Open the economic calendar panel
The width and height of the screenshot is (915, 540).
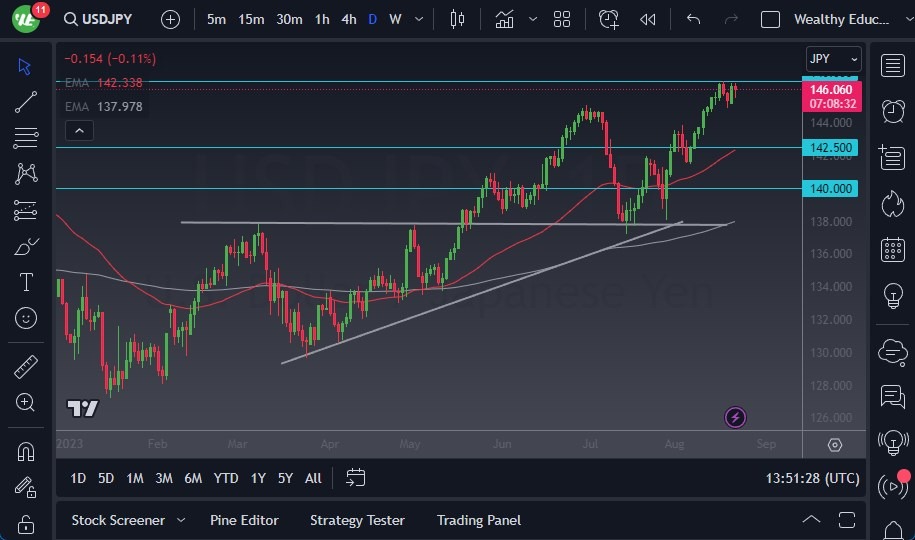coord(892,250)
